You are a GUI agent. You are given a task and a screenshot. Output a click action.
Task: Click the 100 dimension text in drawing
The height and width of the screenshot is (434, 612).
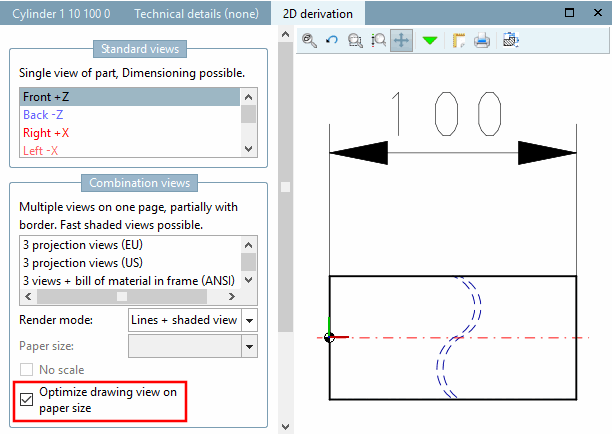[x=447, y=114]
